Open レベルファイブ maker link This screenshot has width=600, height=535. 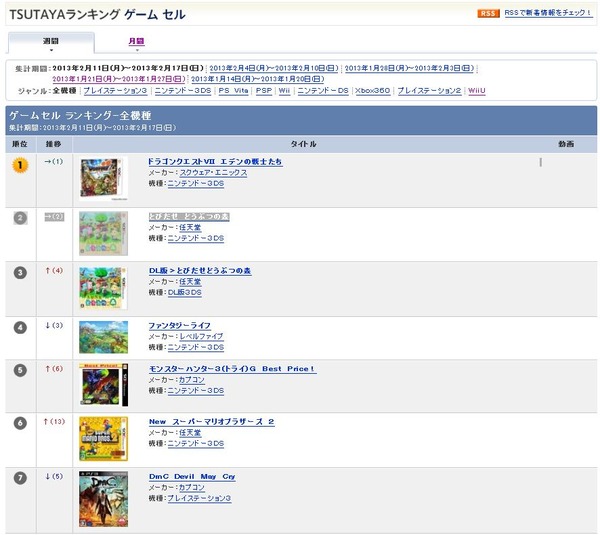pyautogui.click(x=201, y=336)
